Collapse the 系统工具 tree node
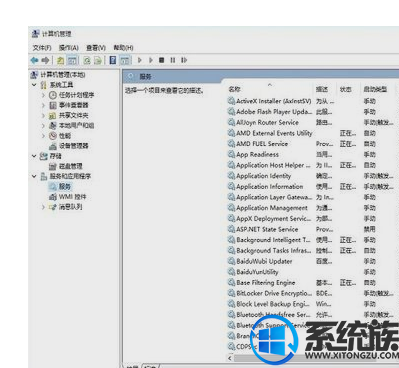This screenshot has width=399, height=368. pos(34,85)
